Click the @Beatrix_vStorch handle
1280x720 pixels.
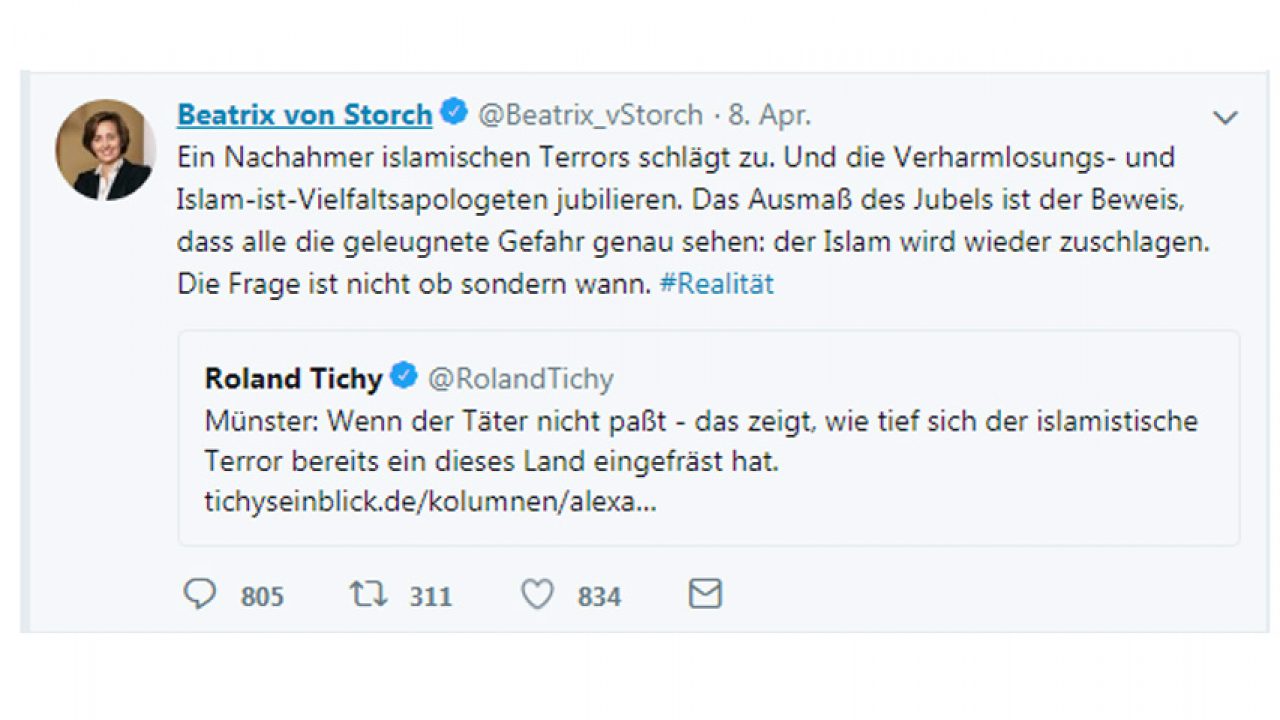[x=590, y=115]
